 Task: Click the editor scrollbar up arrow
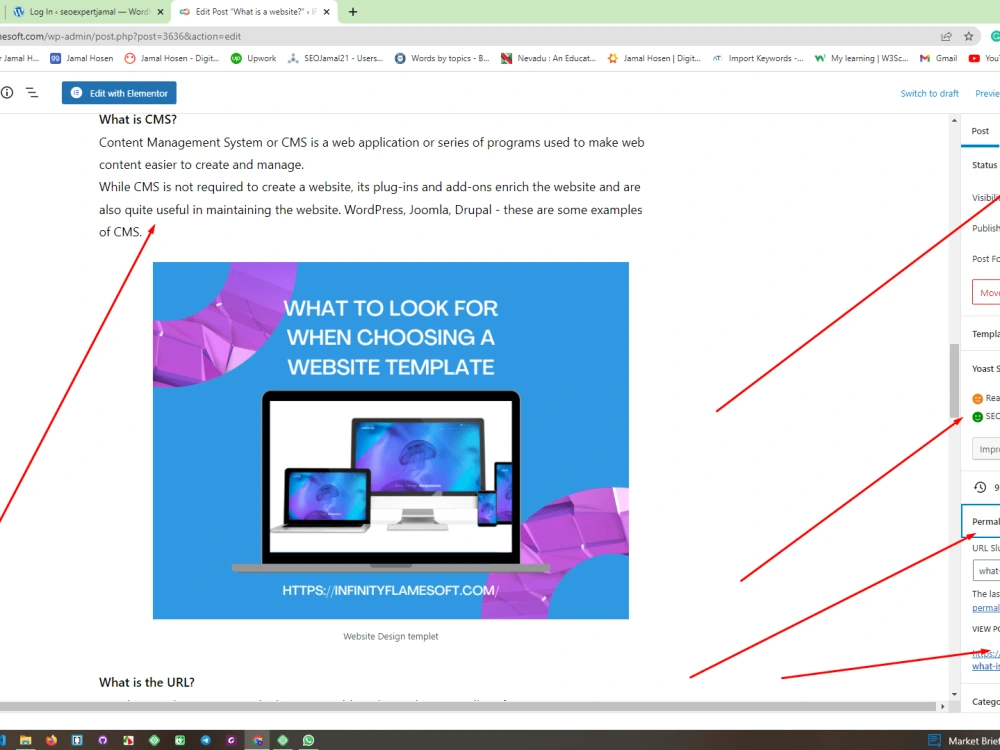[954, 120]
